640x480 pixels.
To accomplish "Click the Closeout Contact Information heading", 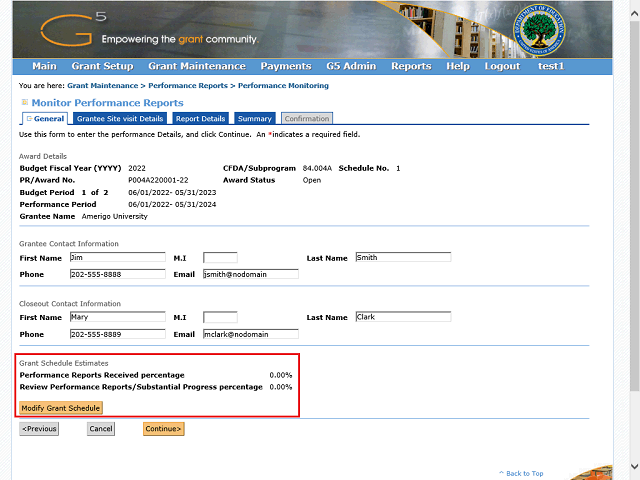I will 70,304.
